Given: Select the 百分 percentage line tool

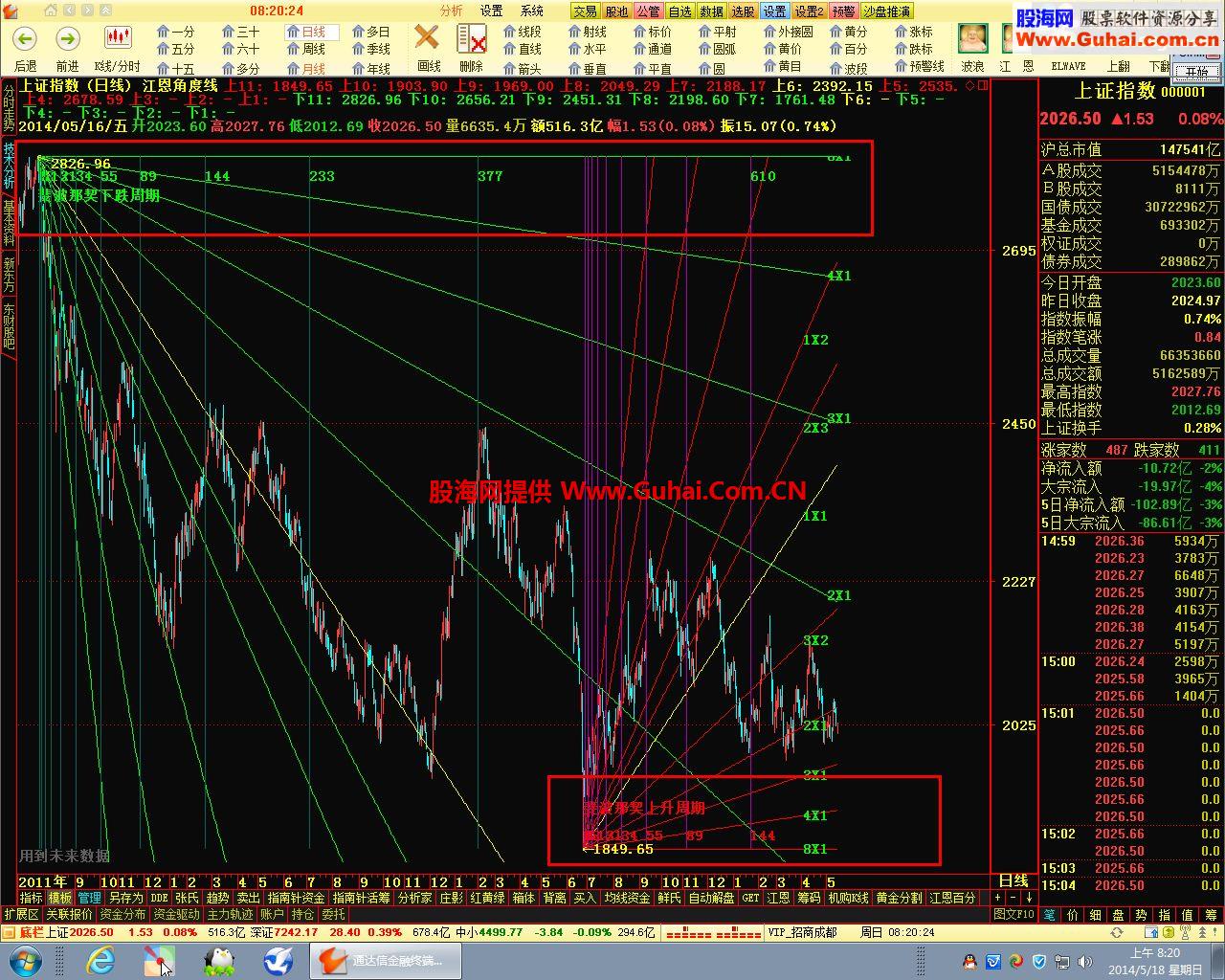Looking at the screenshot, I should pyautogui.click(x=848, y=49).
